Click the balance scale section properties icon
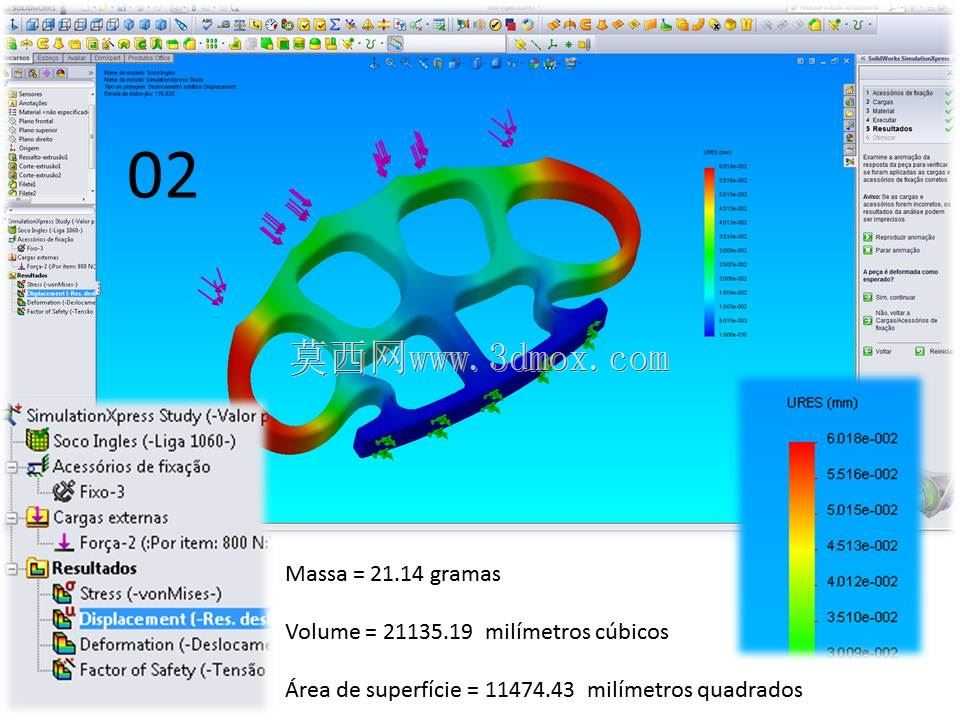Image resolution: width=960 pixels, height=720 pixels. pyautogui.click(x=239, y=25)
